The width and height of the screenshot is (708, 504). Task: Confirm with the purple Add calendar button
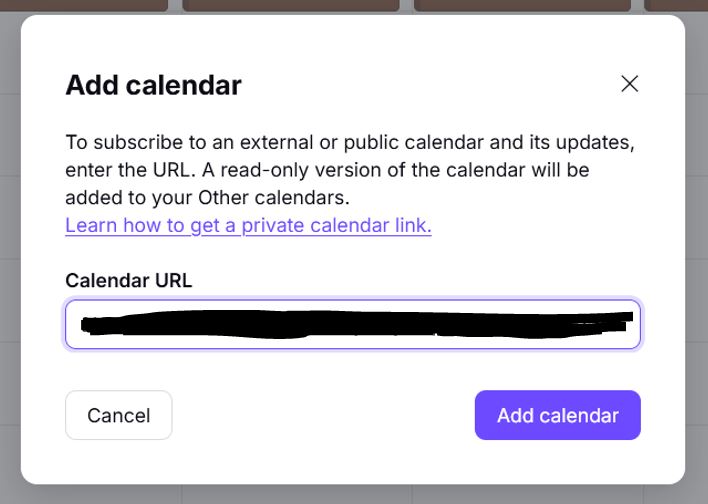pos(557,415)
